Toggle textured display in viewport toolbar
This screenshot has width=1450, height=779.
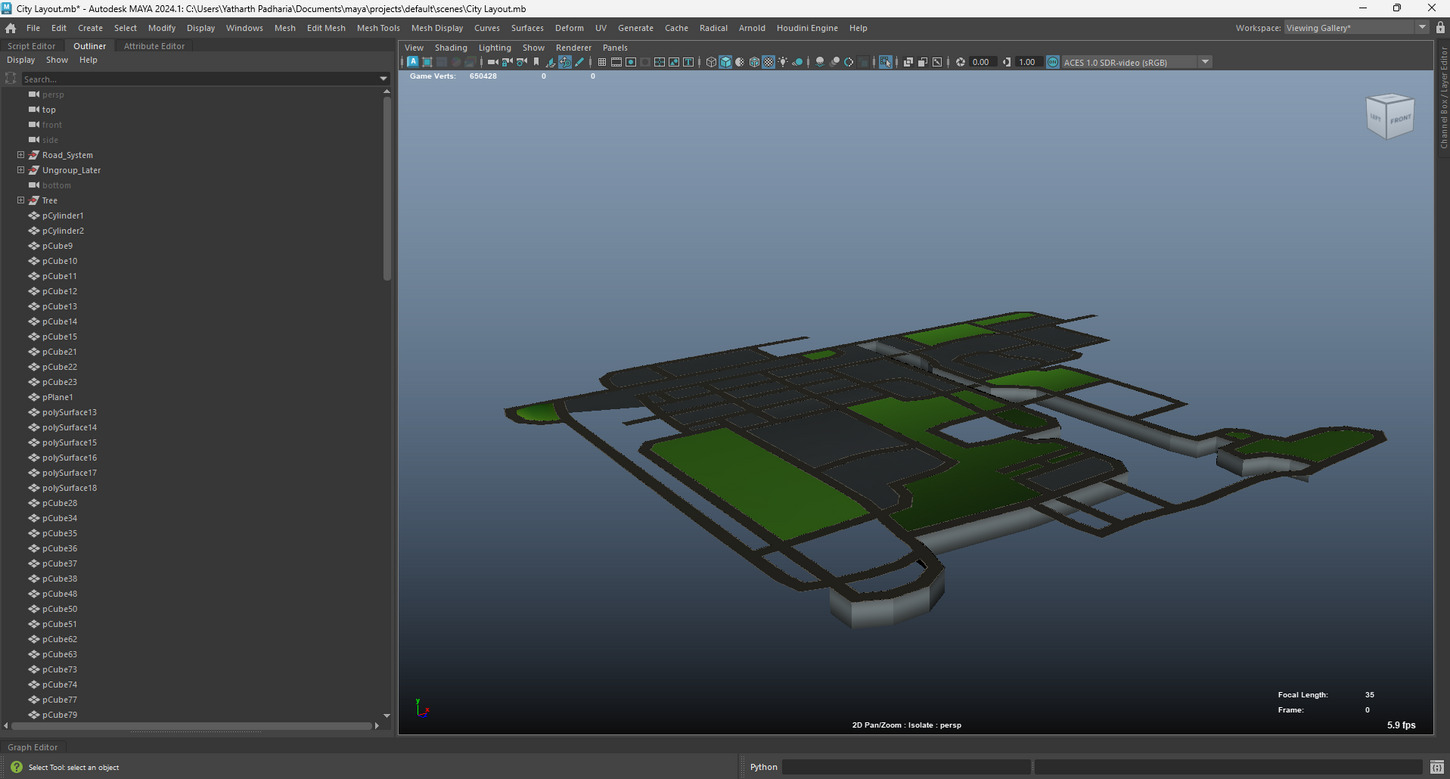768,62
